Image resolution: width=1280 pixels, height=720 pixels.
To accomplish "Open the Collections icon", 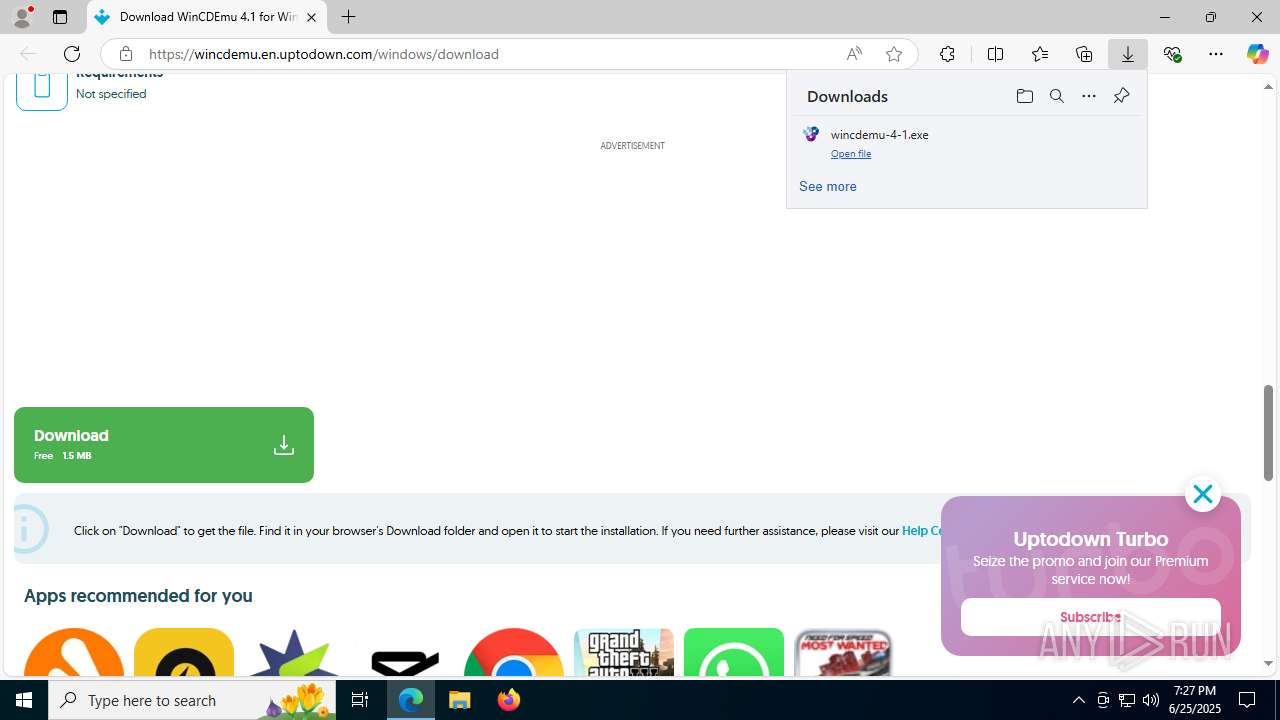I will point(1084,54).
